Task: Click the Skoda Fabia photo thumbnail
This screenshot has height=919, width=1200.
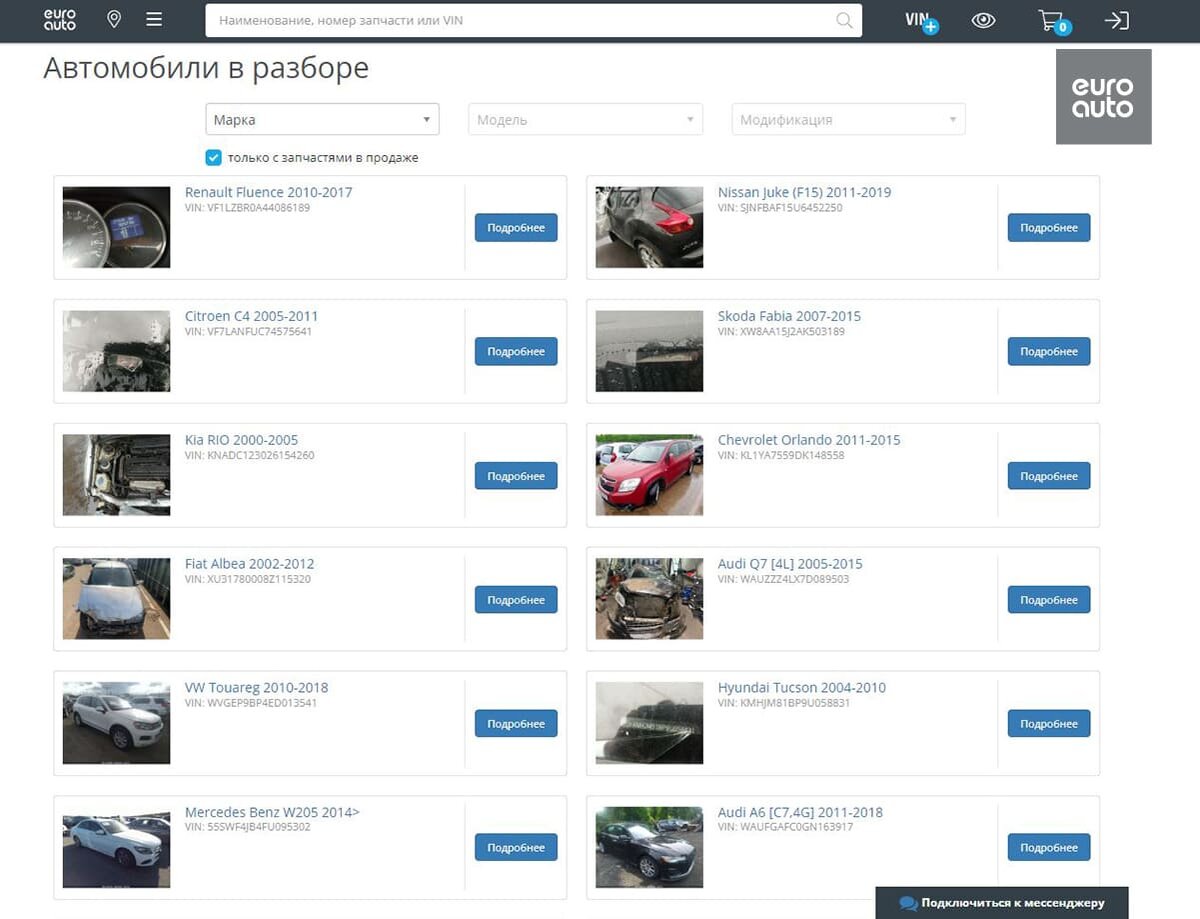Action: coord(649,351)
